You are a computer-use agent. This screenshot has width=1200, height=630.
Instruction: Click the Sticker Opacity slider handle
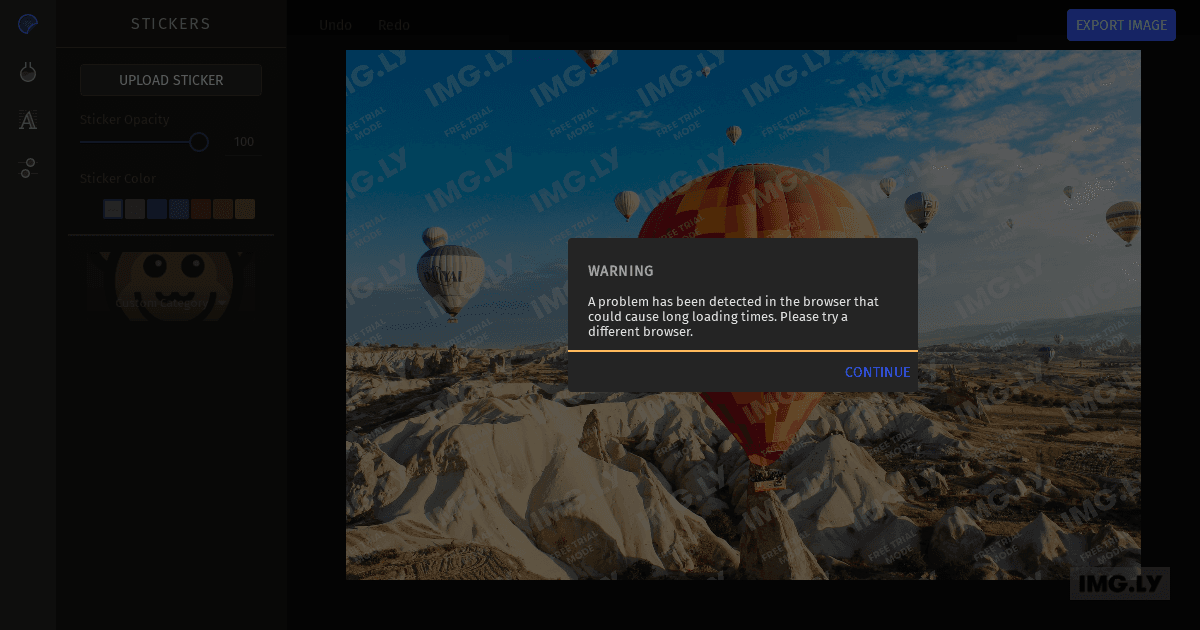click(199, 142)
